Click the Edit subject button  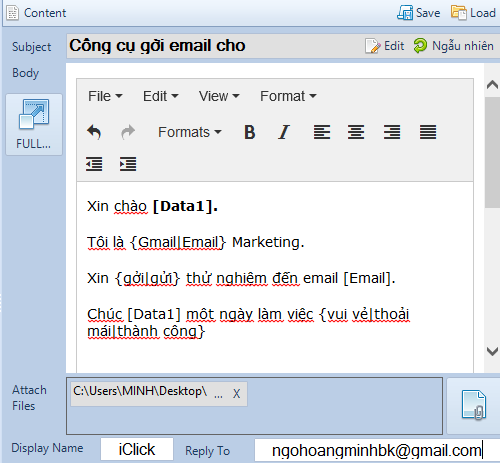point(385,46)
